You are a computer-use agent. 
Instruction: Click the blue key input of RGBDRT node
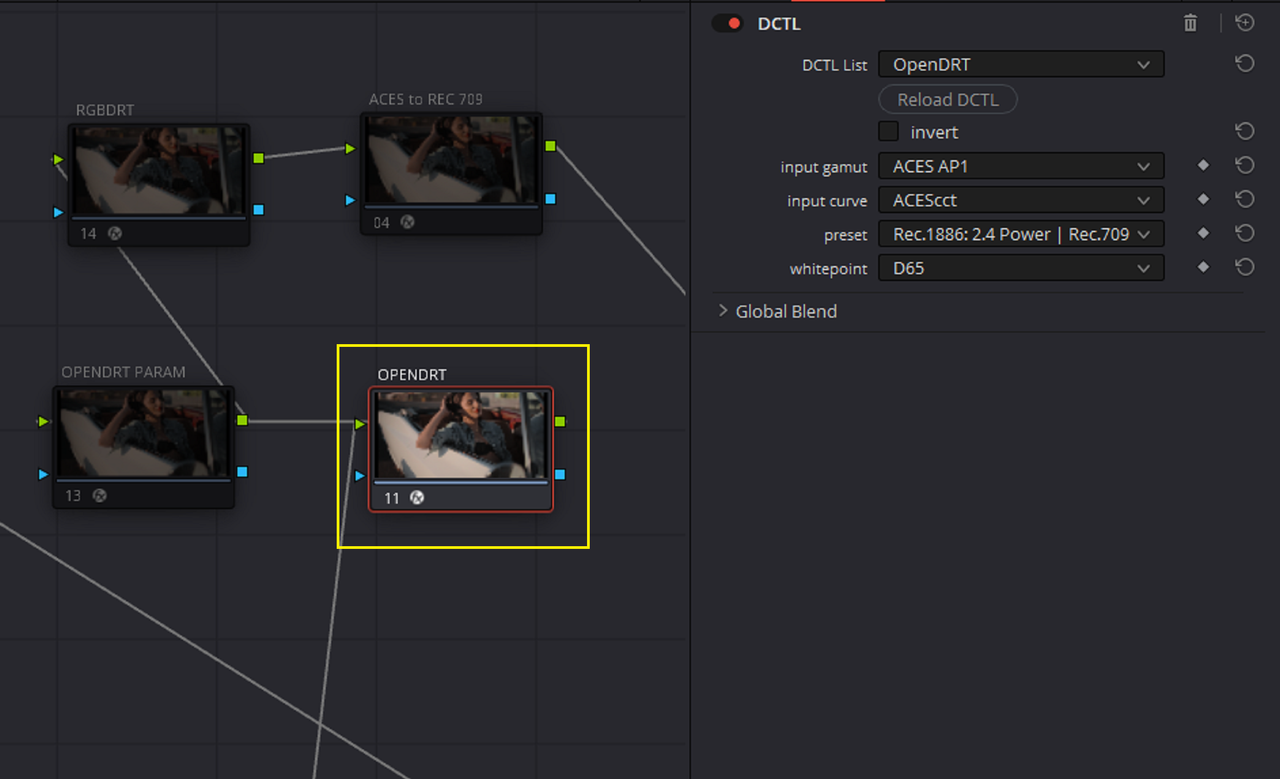pos(58,212)
